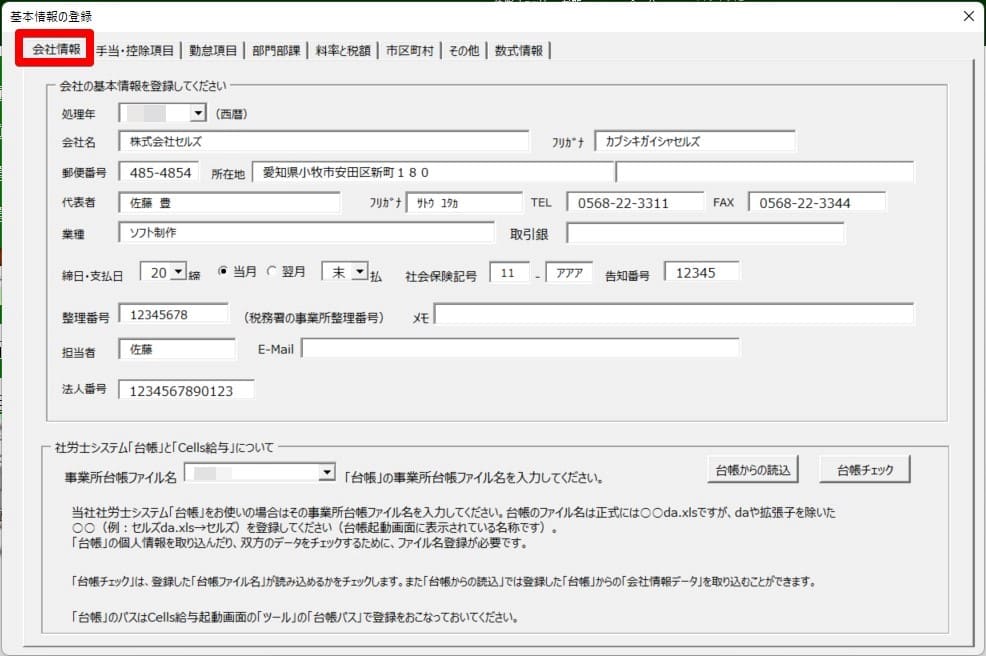Go to the 料率と税額 tab
Viewport: 986px width, 656px height.
[x=343, y=51]
